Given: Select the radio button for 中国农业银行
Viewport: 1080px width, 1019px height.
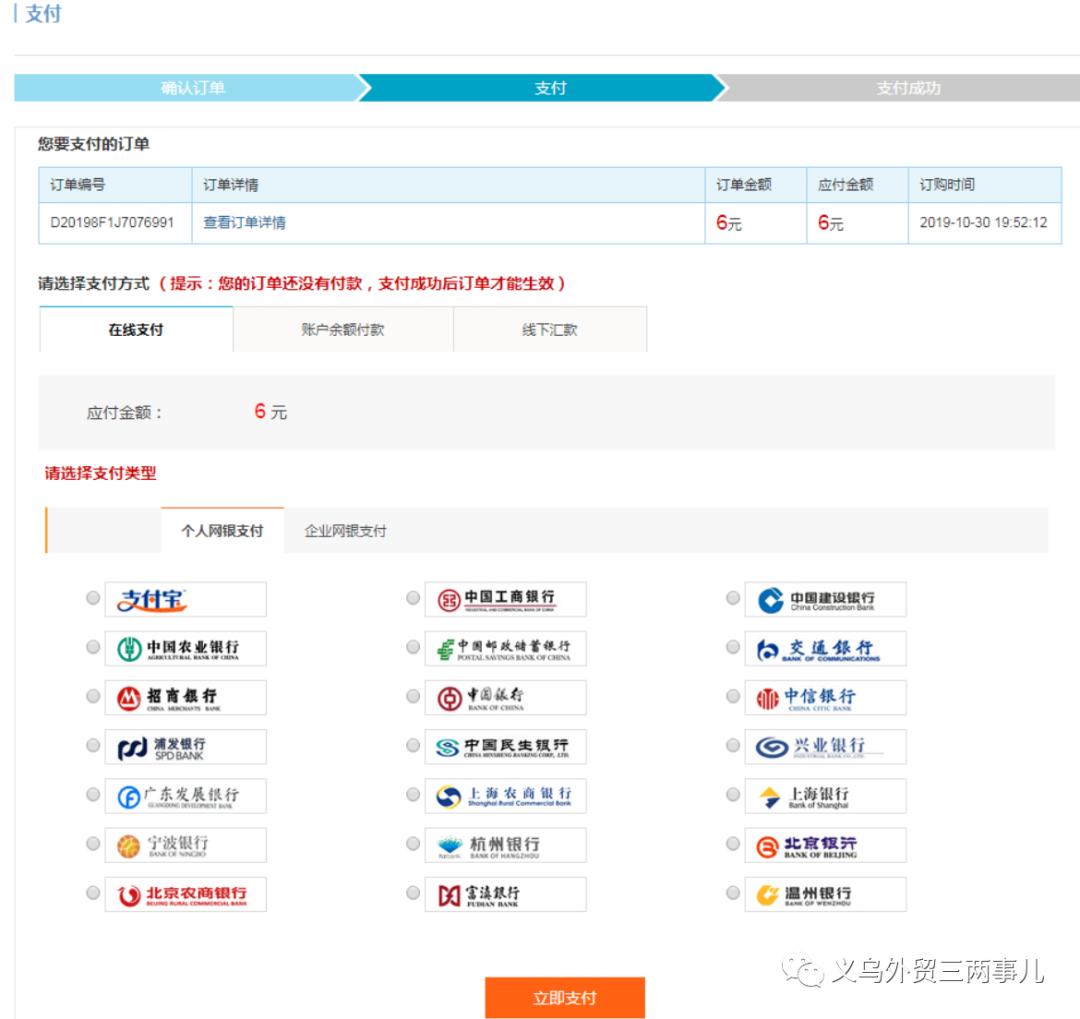Looking at the screenshot, I should pos(92,647).
